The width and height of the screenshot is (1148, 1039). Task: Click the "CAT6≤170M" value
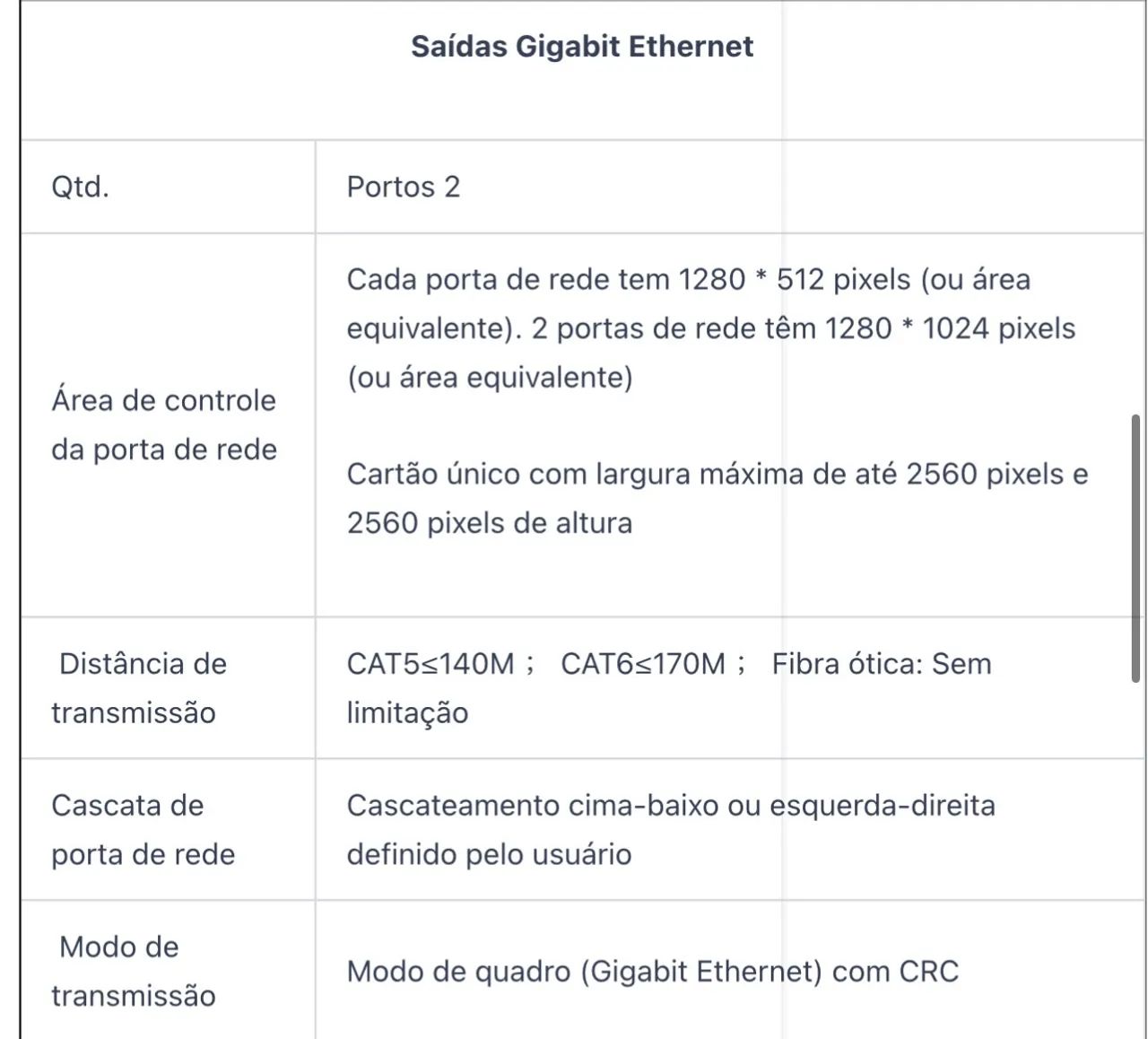tap(643, 664)
